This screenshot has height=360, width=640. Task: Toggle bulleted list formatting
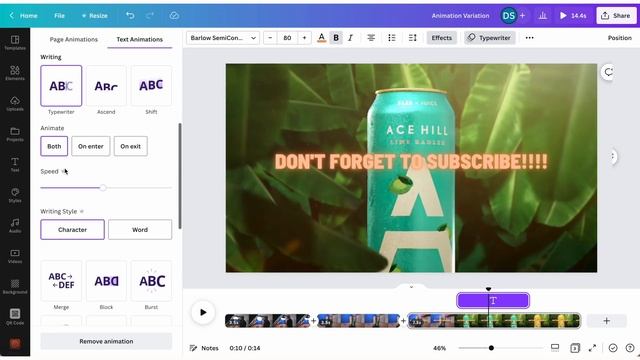[x=392, y=38]
